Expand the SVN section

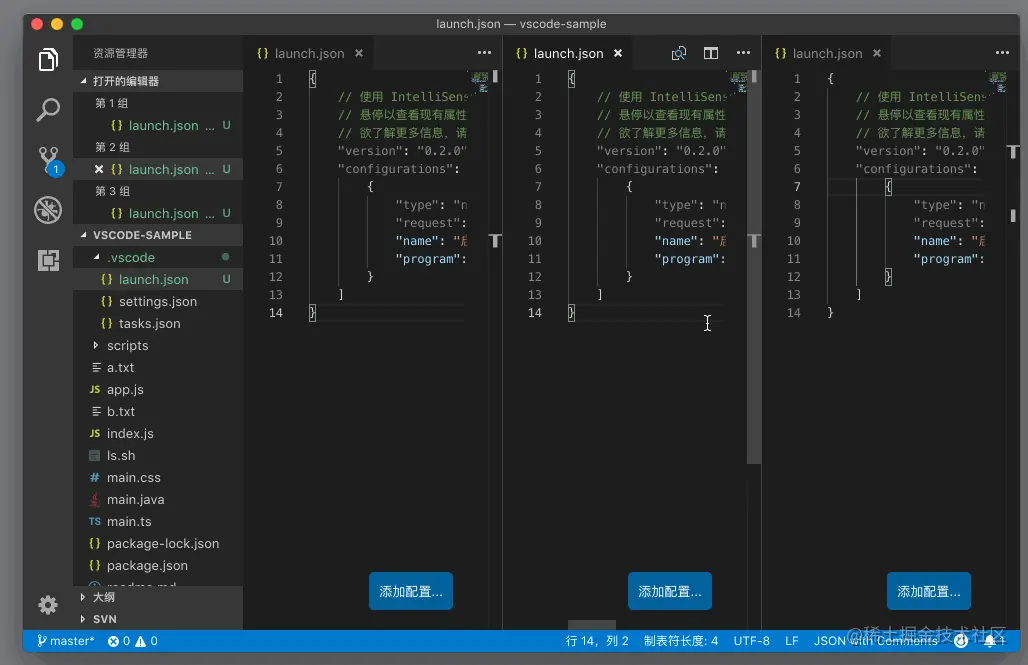click(158, 618)
